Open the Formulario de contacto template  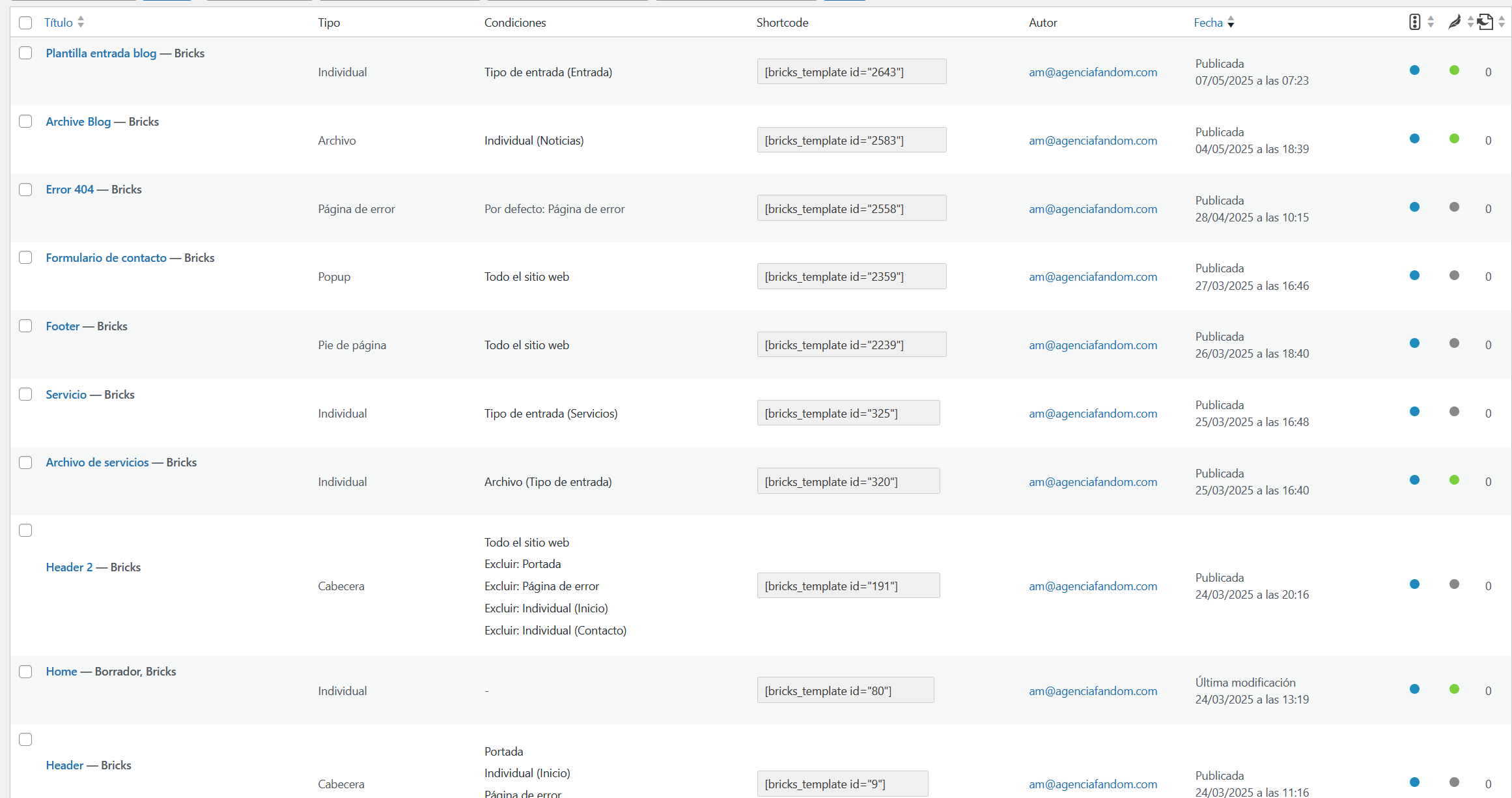point(106,258)
